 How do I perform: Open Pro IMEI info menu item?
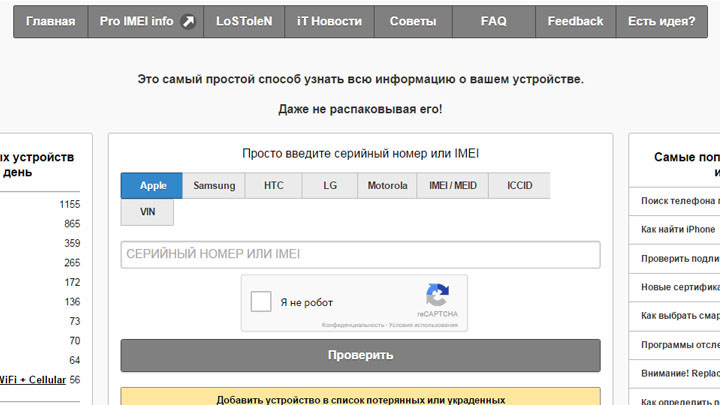click(136, 22)
